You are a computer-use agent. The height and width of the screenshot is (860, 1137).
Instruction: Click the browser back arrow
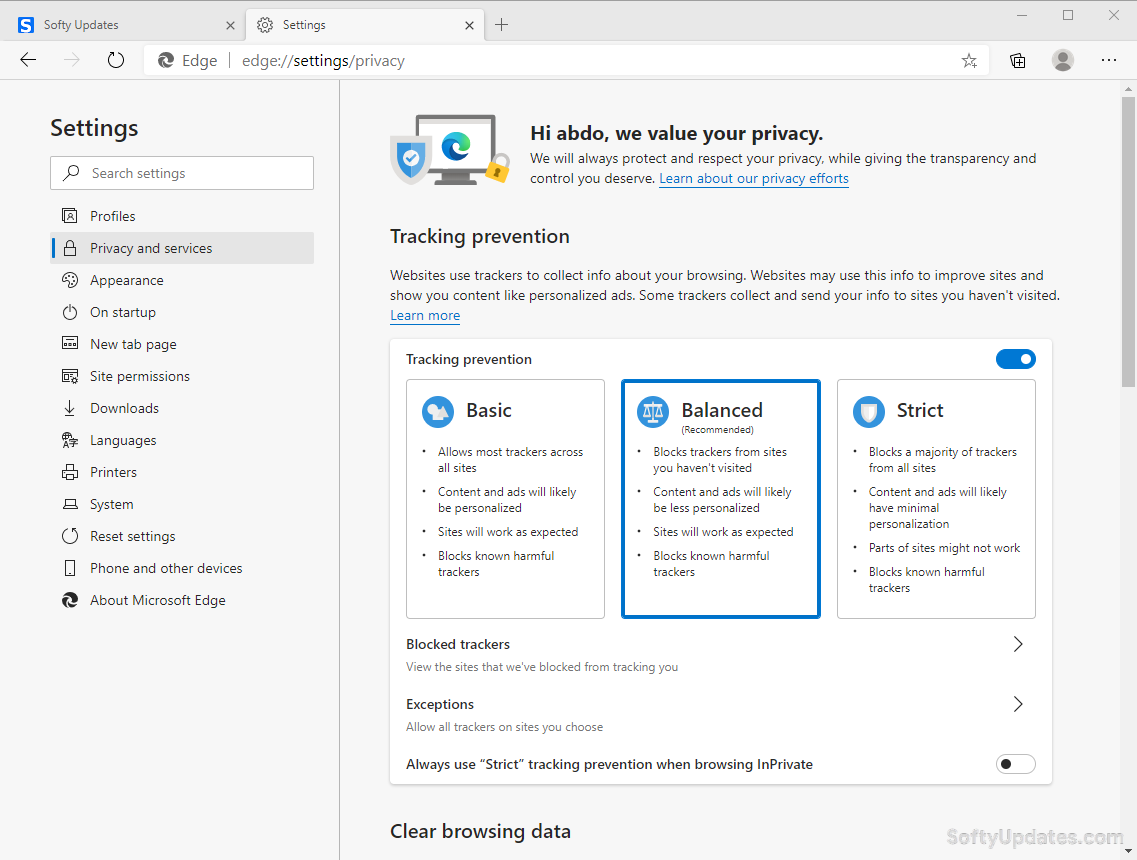tap(28, 60)
